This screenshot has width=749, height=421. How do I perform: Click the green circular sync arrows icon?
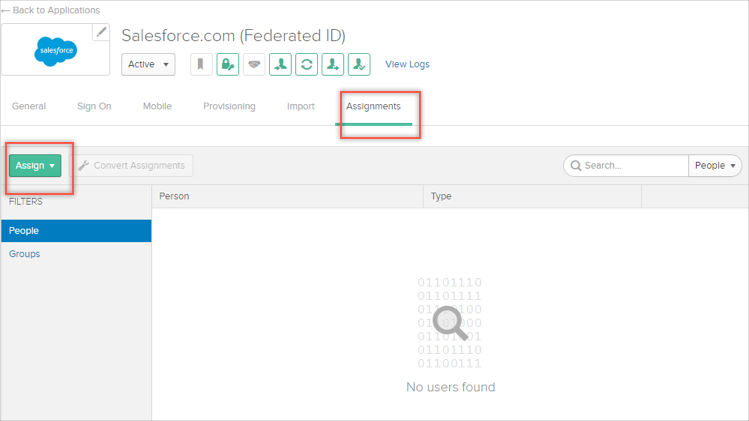[307, 64]
